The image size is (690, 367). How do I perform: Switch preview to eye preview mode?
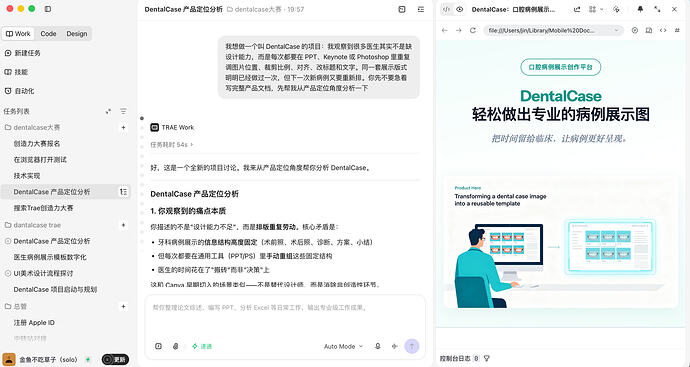(x=460, y=9)
